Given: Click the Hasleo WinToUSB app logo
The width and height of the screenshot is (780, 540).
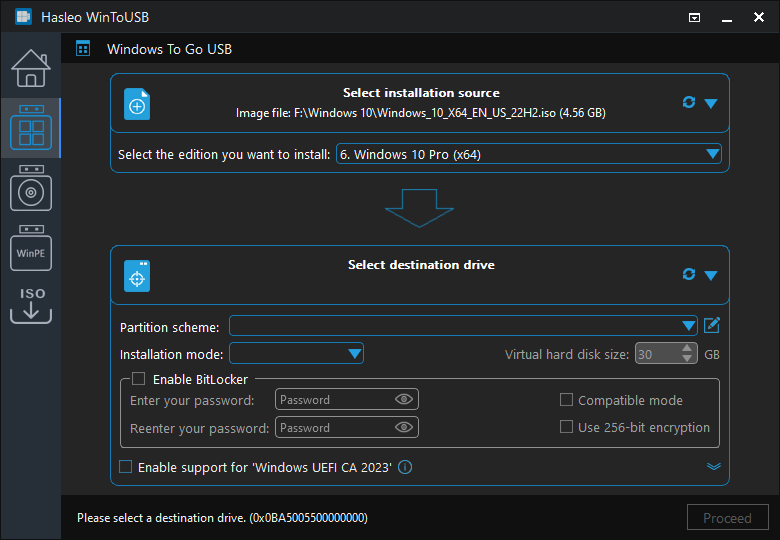Looking at the screenshot, I should (23, 17).
